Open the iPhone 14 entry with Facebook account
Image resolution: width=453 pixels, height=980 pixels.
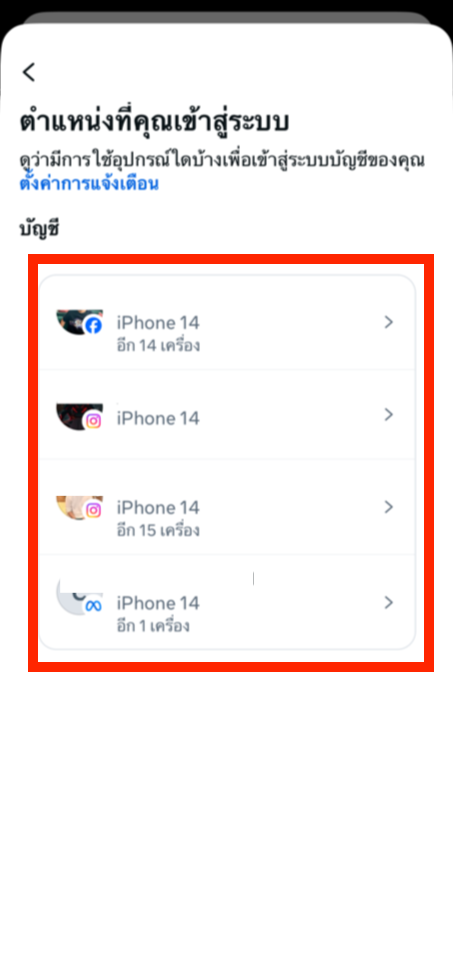(x=227, y=322)
